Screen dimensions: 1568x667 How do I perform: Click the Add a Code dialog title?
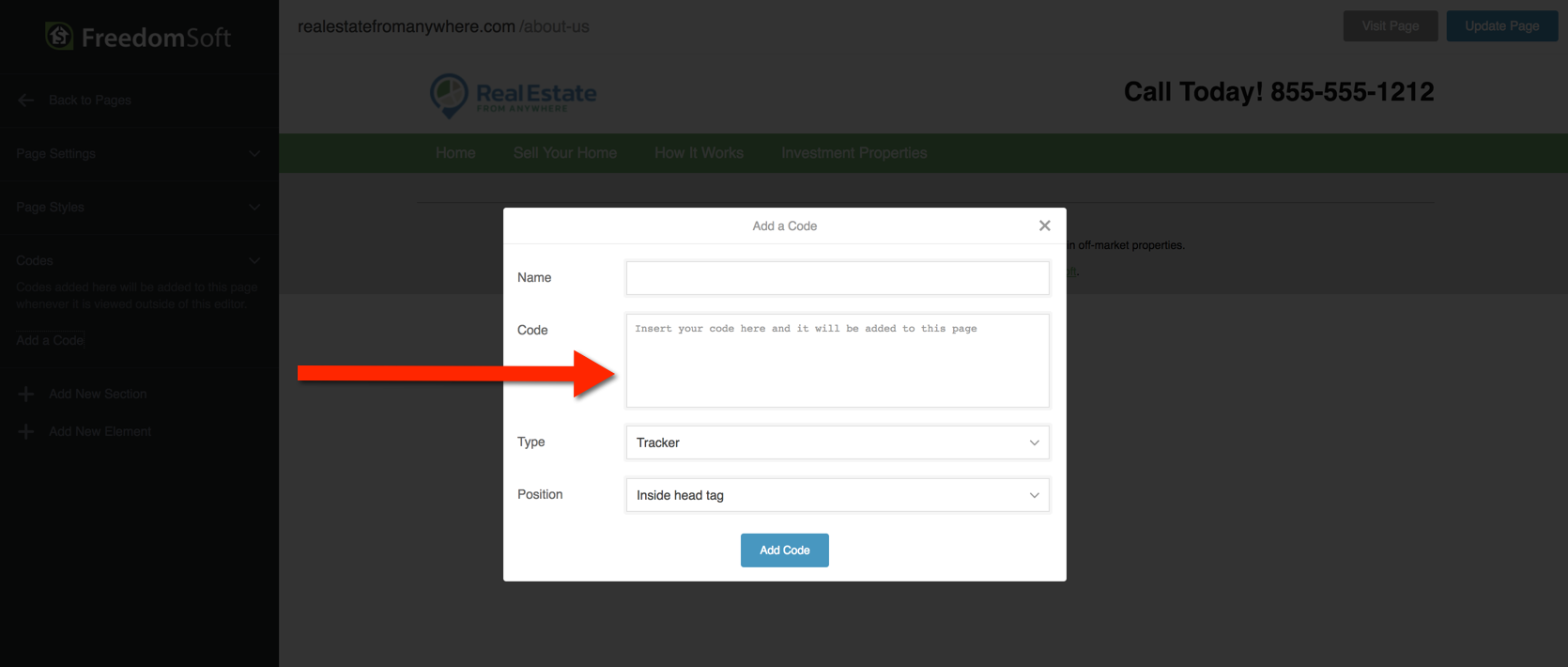(x=785, y=226)
